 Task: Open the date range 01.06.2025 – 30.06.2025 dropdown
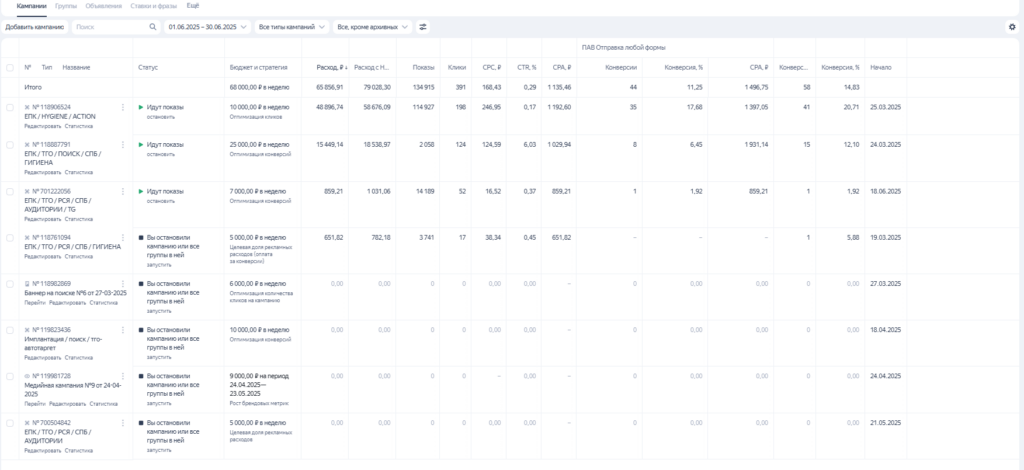(x=208, y=27)
